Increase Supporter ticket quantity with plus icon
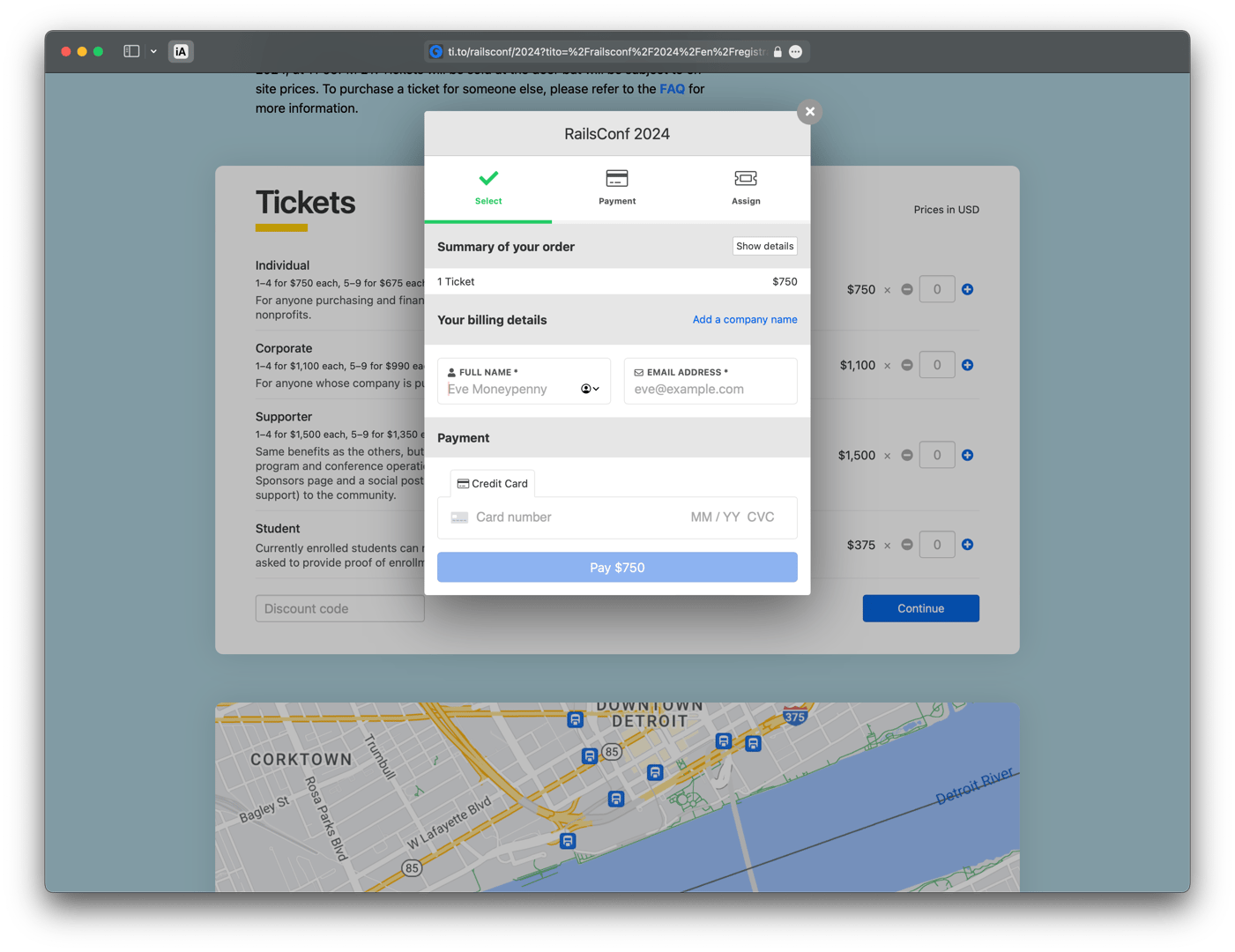This screenshot has width=1235, height=952. [967, 455]
